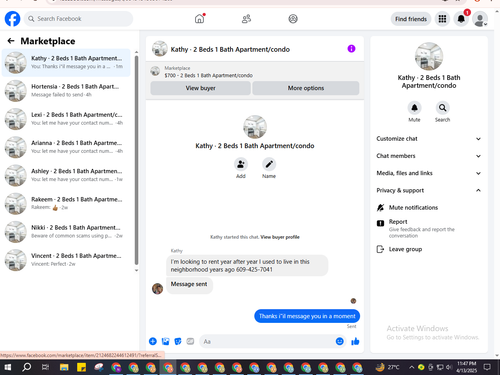Select the Kathy conversation in chat list
This screenshot has width=500, height=375.
click(x=66, y=62)
